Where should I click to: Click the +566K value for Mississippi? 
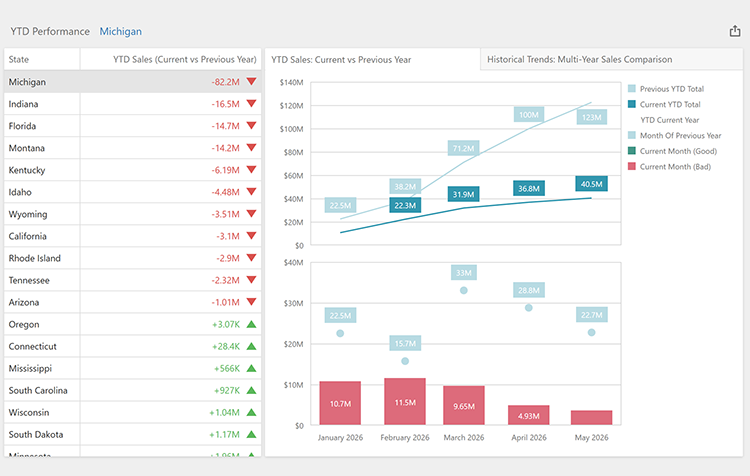point(227,368)
